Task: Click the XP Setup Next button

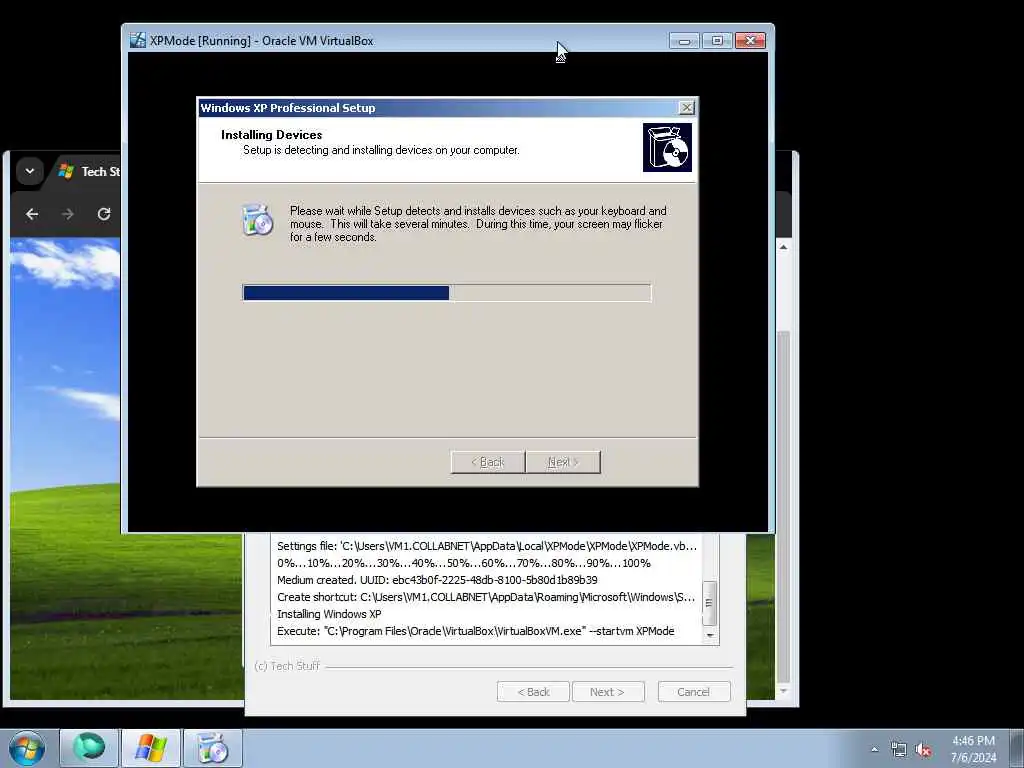Action: [563, 462]
